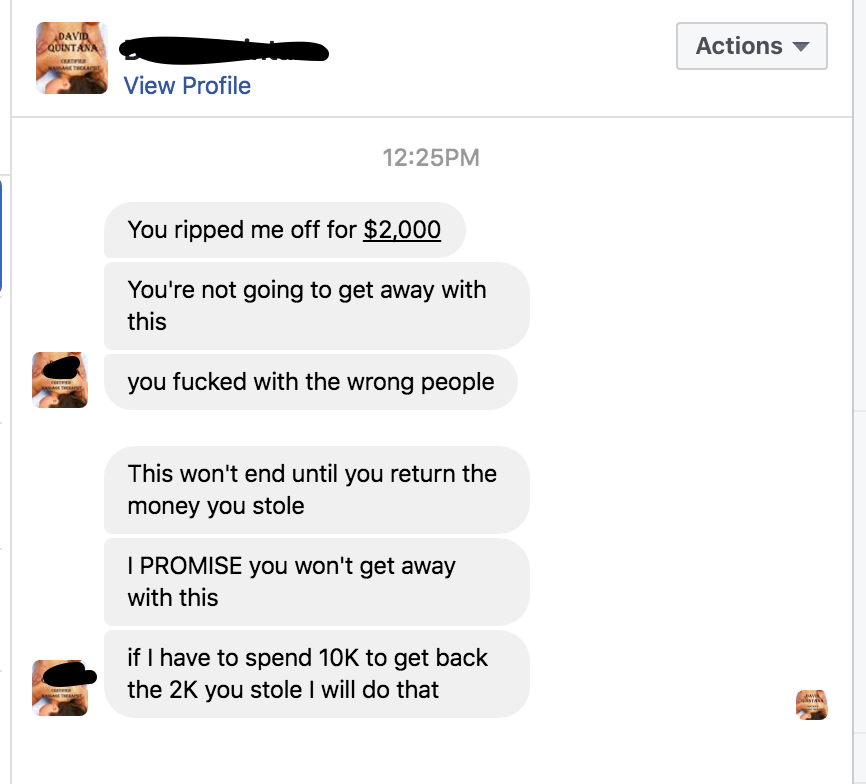Click the small seen-receipt avatar
The height and width of the screenshot is (784, 866).
click(x=812, y=705)
